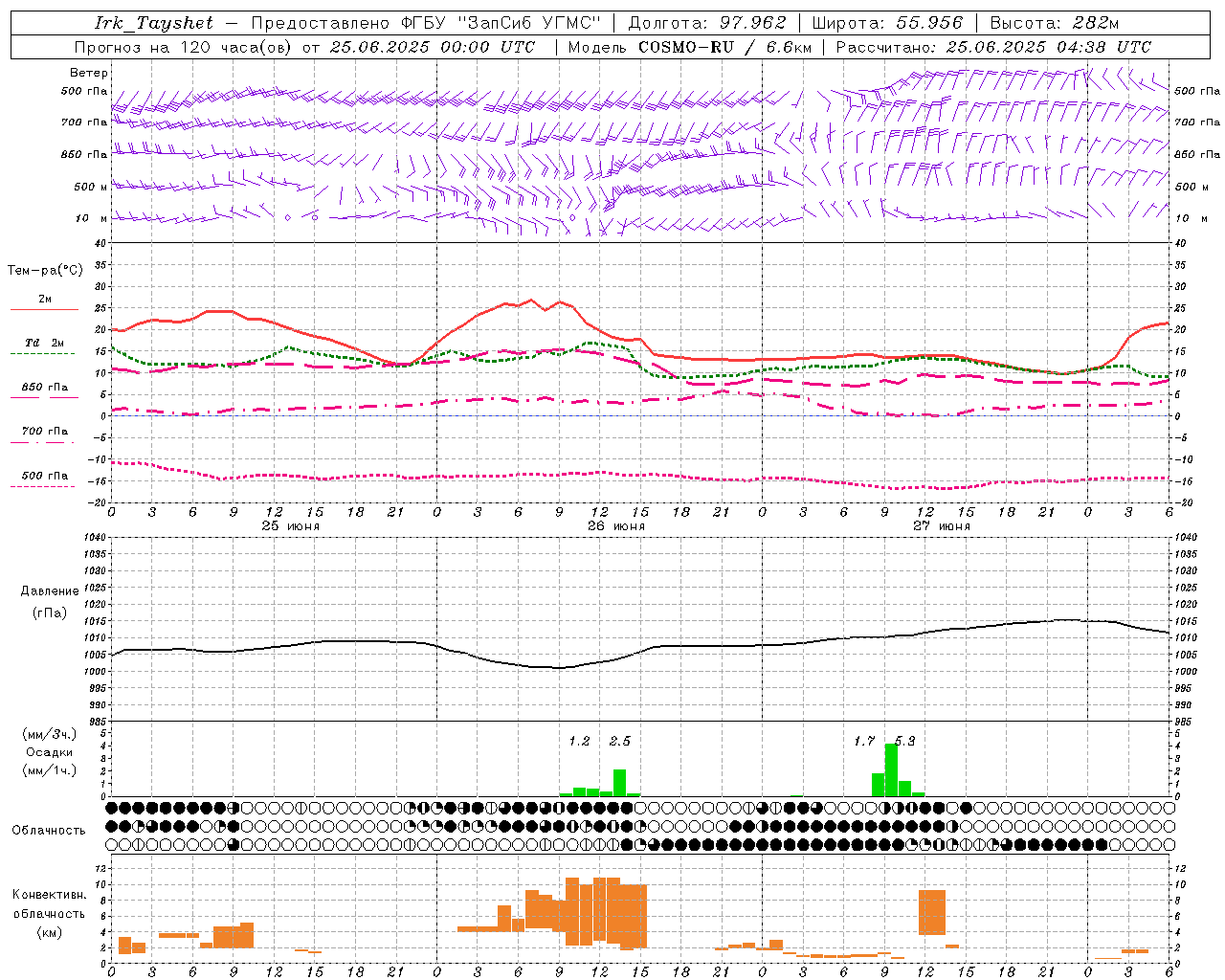Click the Ветер panel label
Screen dimensions: 1225x980
[x=88, y=73]
